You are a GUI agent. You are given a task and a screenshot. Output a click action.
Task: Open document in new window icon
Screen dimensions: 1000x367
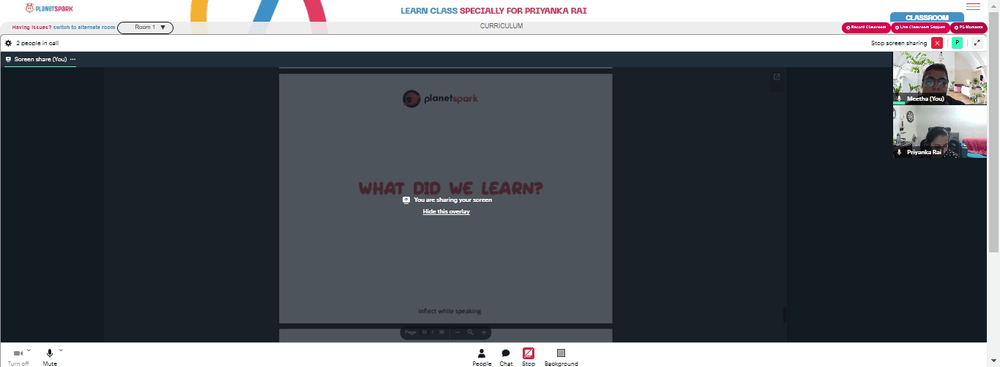tap(776, 77)
